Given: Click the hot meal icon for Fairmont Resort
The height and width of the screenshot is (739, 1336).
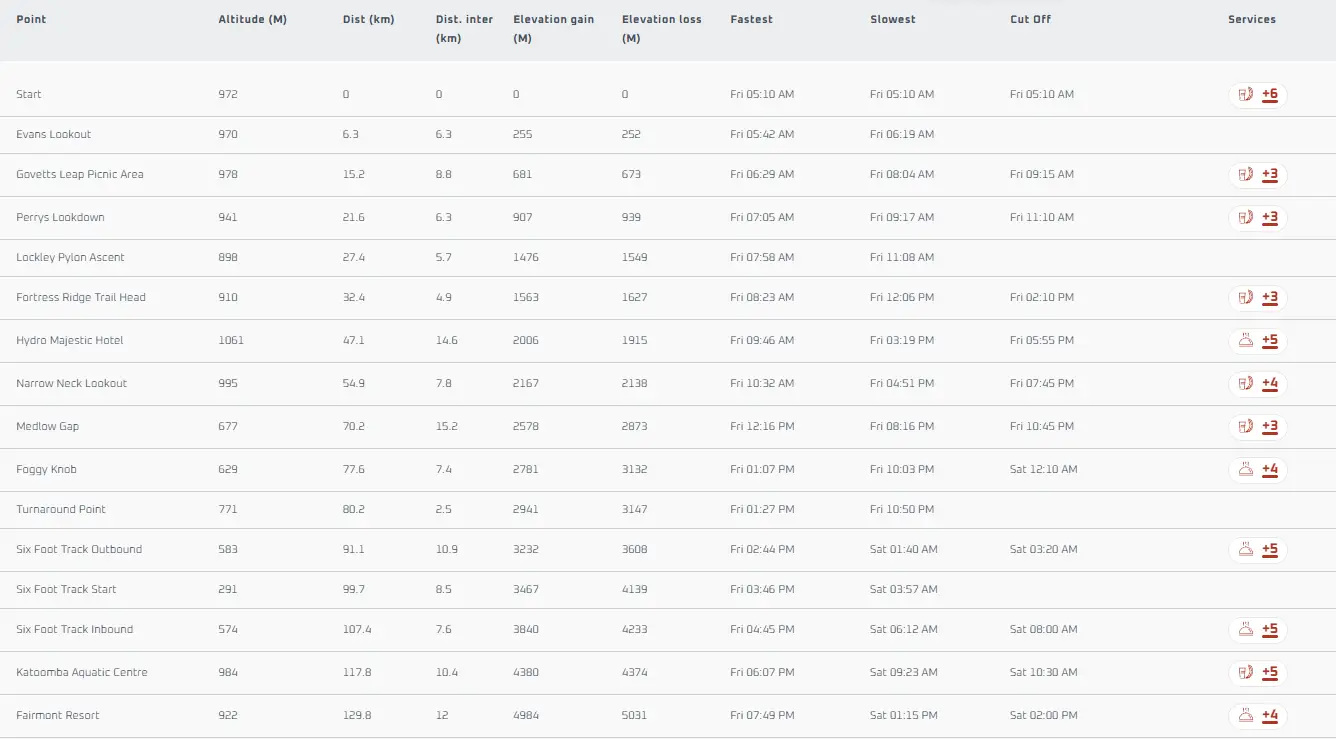Looking at the screenshot, I should point(1246,715).
